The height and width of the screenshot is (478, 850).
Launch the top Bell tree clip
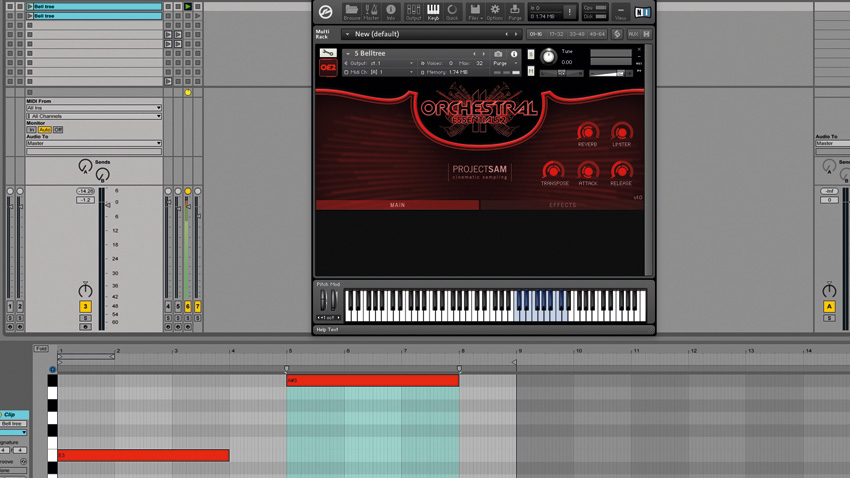coord(30,7)
